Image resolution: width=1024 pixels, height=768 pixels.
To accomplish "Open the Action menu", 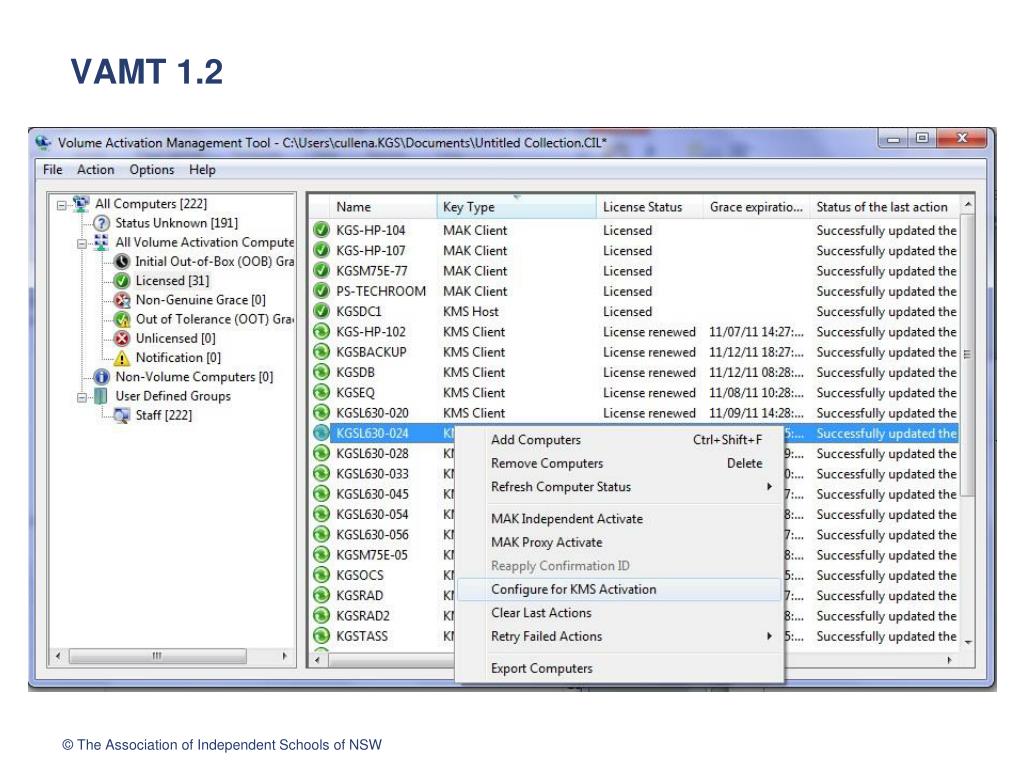I will click(95, 170).
